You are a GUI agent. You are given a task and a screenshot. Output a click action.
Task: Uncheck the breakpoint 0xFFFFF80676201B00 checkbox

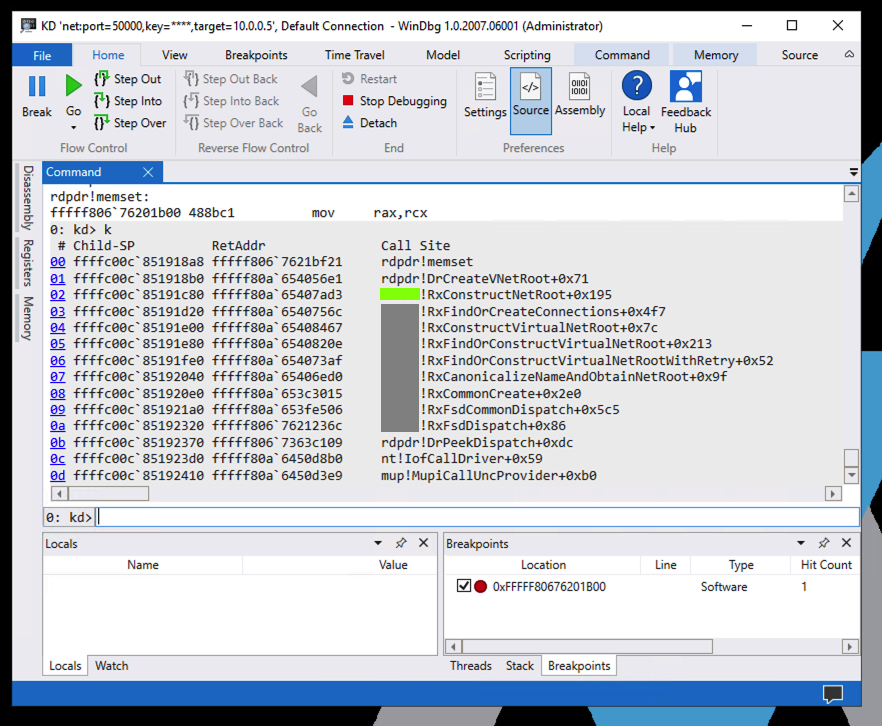tap(463, 587)
